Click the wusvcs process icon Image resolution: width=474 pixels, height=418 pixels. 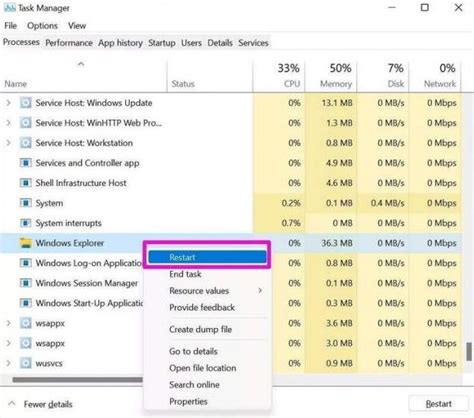click(x=26, y=363)
